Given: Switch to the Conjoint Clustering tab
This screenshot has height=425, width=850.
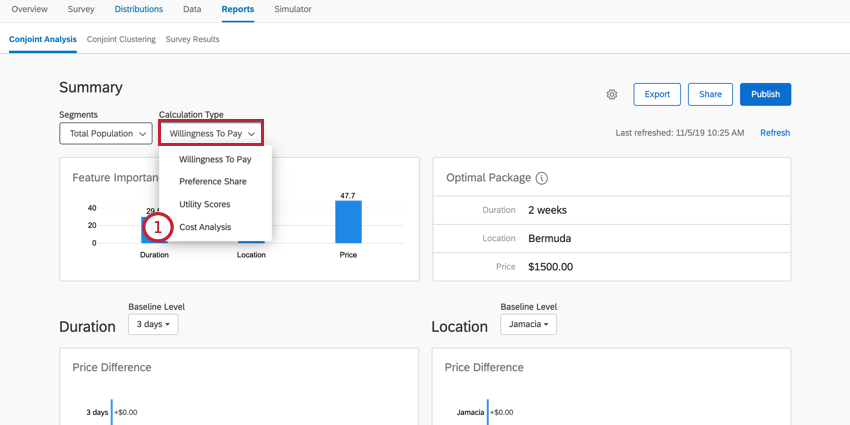Looking at the screenshot, I should pos(121,40).
